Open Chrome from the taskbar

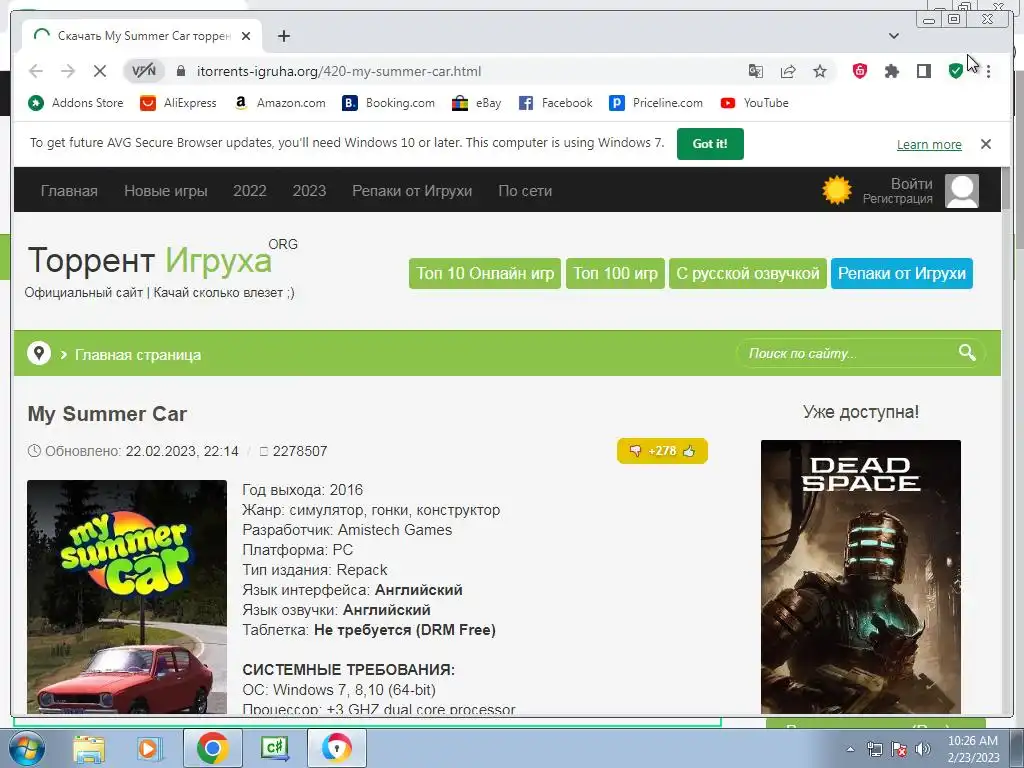(x=212, y=748)
